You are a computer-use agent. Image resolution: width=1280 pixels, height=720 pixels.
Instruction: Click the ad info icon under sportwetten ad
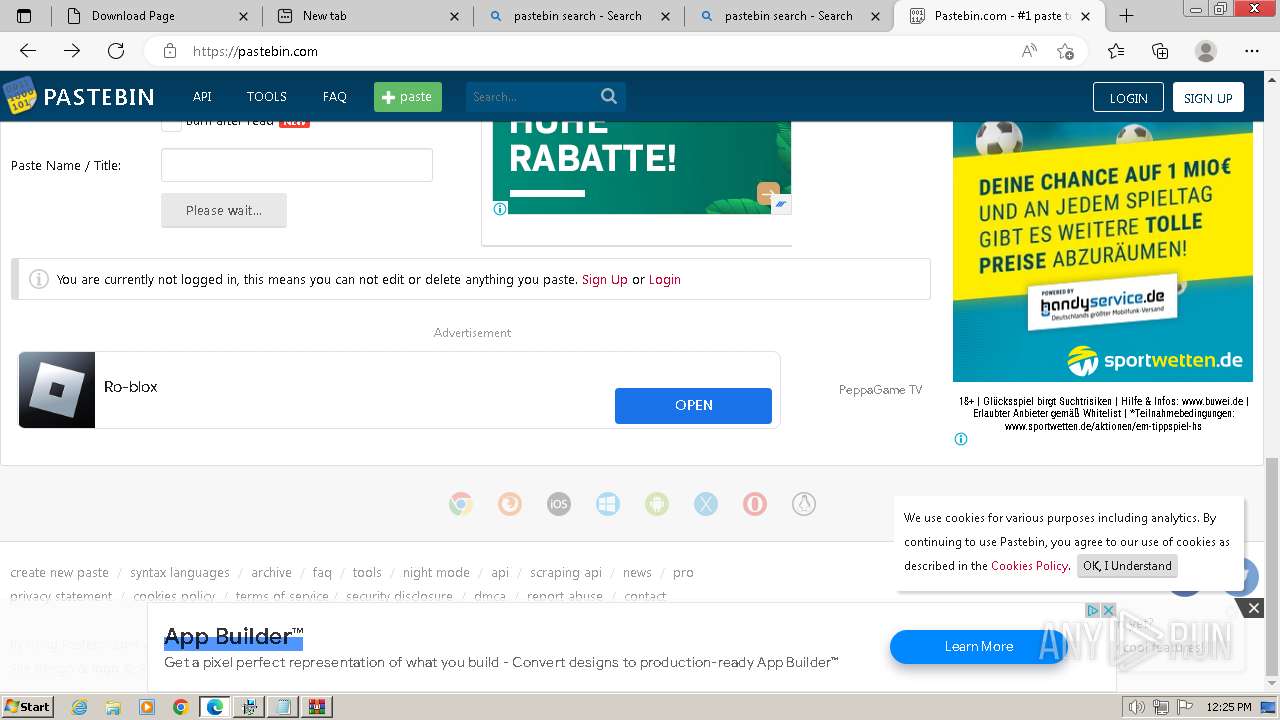pyautogui.click(x=961, y=439)
